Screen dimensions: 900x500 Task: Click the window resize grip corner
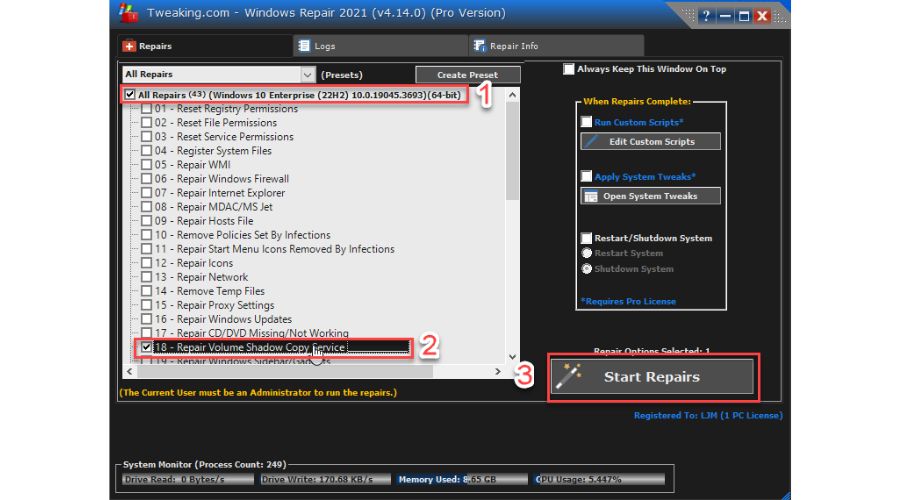(x=785, y=495)
